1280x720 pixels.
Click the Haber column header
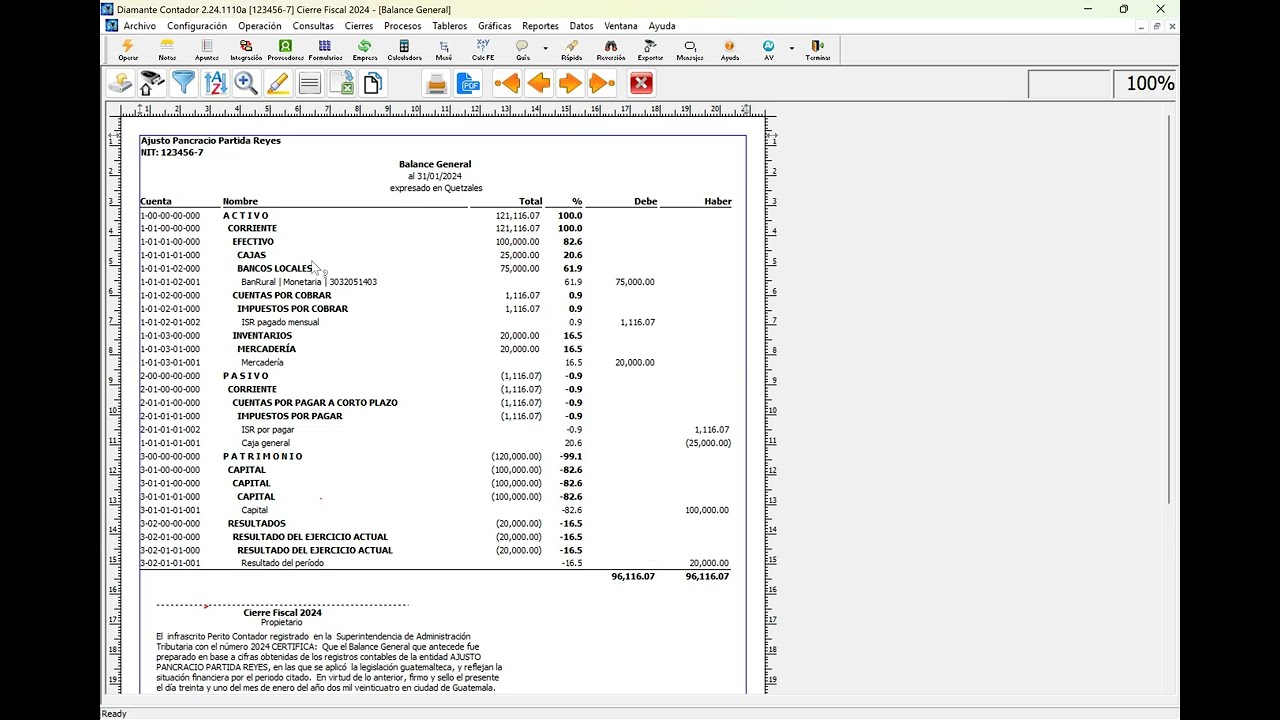(x=718, y=202)
